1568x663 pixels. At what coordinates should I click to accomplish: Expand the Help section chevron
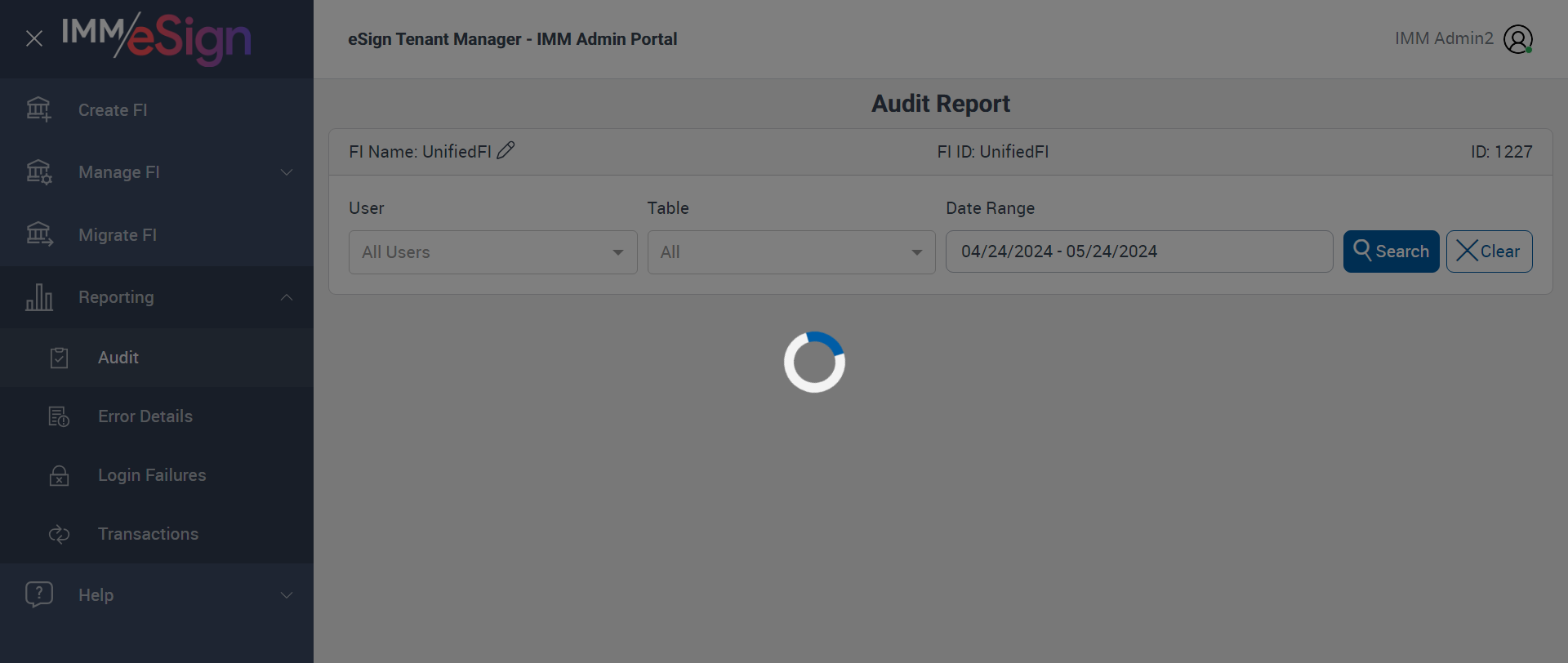pos(287,595)
